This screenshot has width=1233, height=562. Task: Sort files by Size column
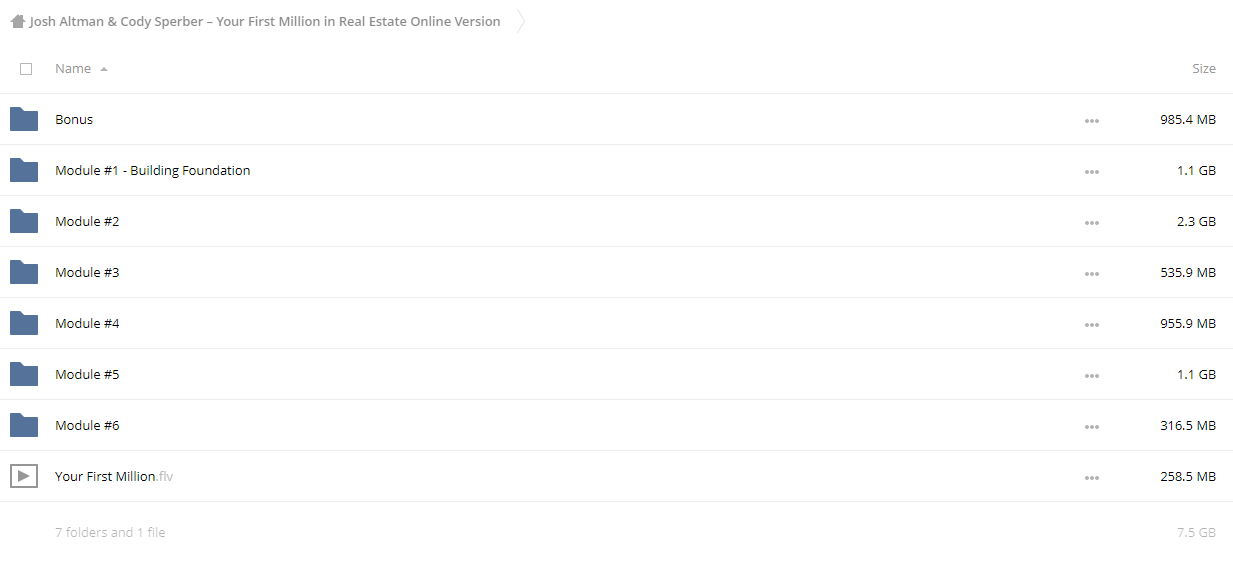pos(1204,69)
